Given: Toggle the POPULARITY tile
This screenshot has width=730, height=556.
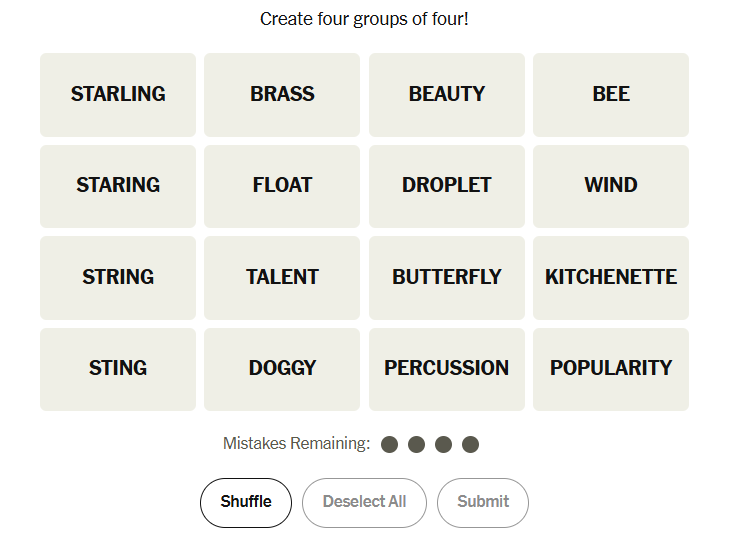Looking at the screenshot, I should pos(610,369).
